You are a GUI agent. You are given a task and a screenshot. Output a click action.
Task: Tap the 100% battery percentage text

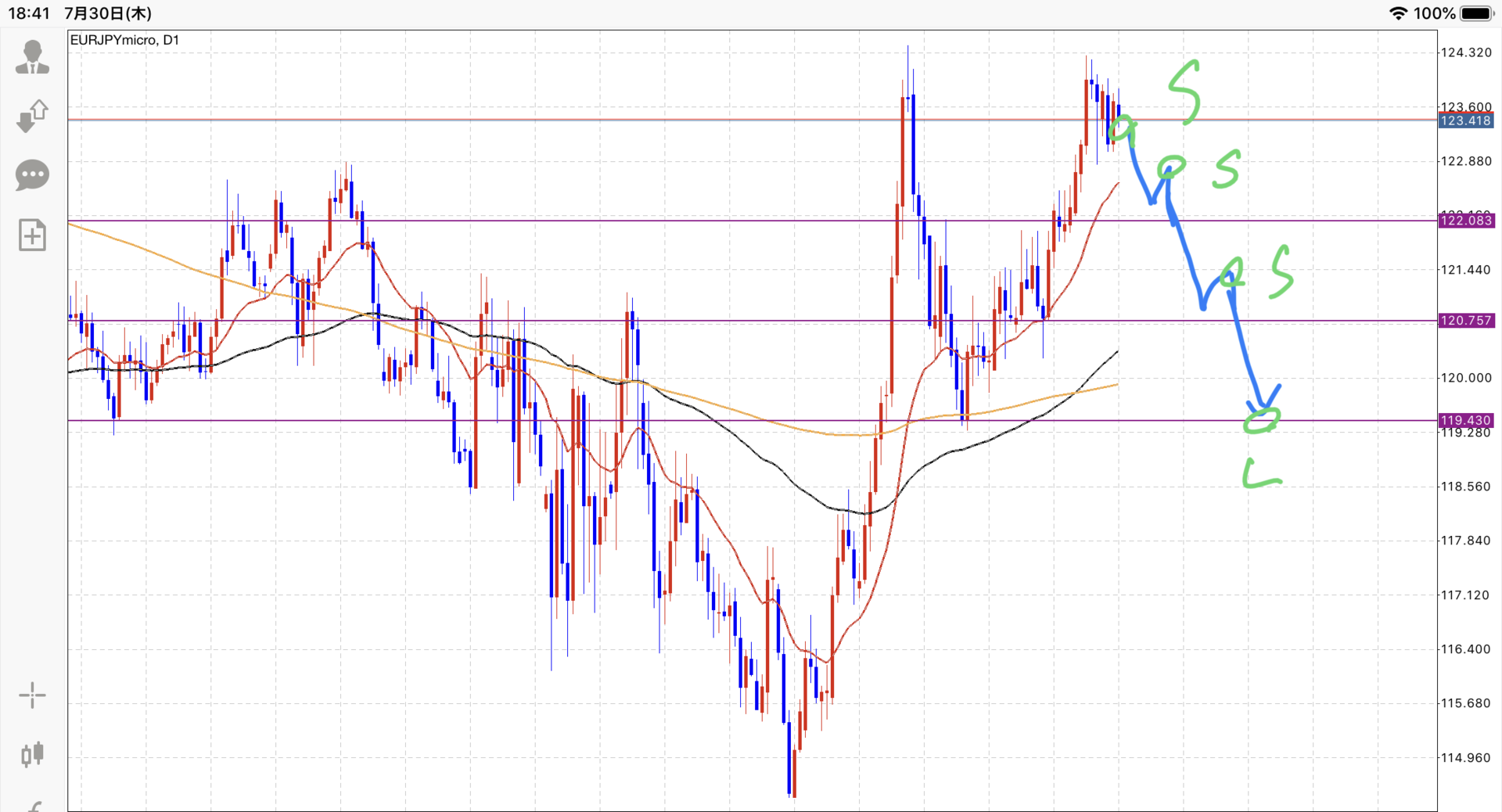(1434, 13)
